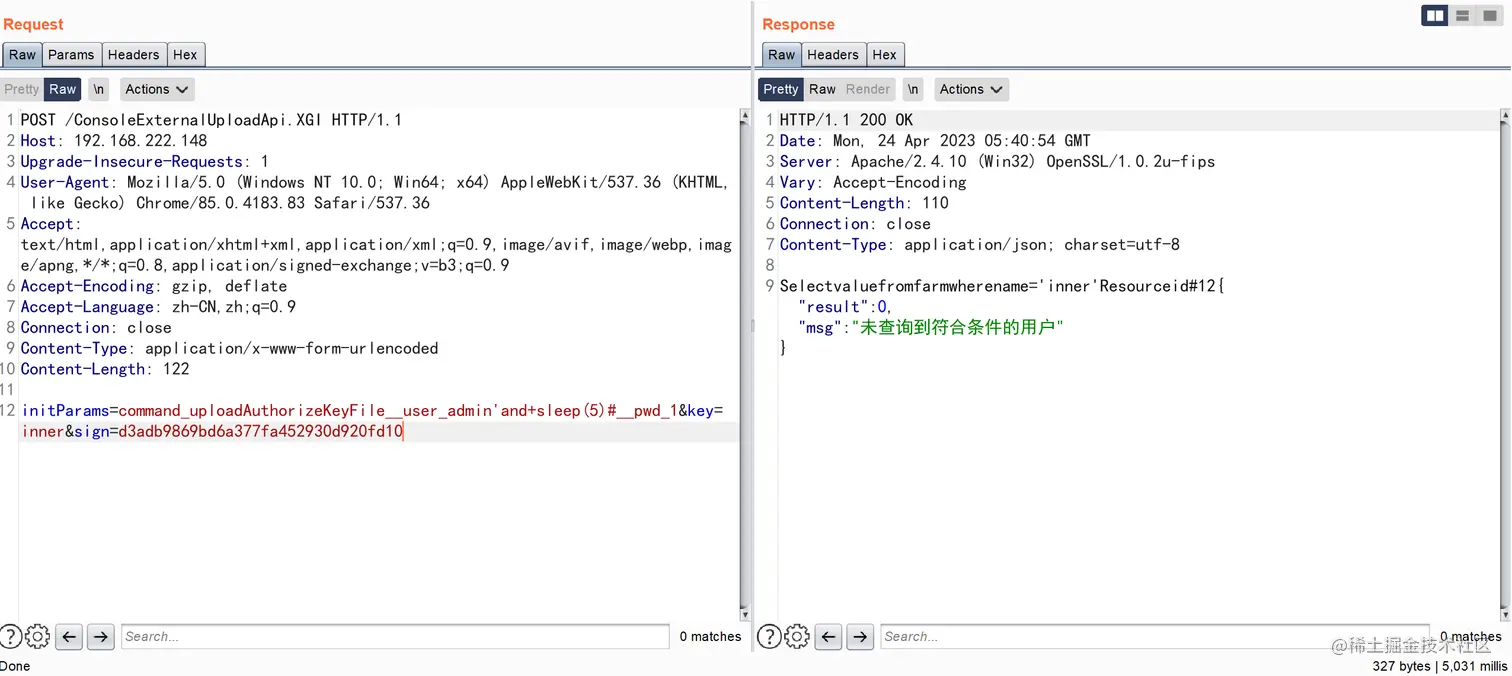Go to next match in Request panel
The width and height of the screenshot is (1512, 676).
pyautogui.click(x=100, y=636)
